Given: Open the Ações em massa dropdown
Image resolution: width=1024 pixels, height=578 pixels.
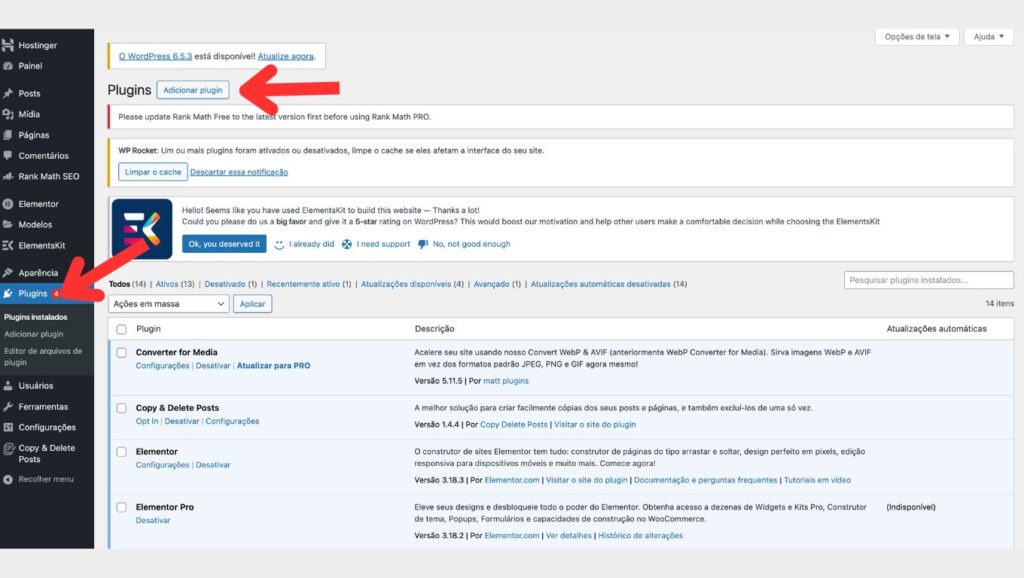Looking at the screenshot, I should coord(168,304).
